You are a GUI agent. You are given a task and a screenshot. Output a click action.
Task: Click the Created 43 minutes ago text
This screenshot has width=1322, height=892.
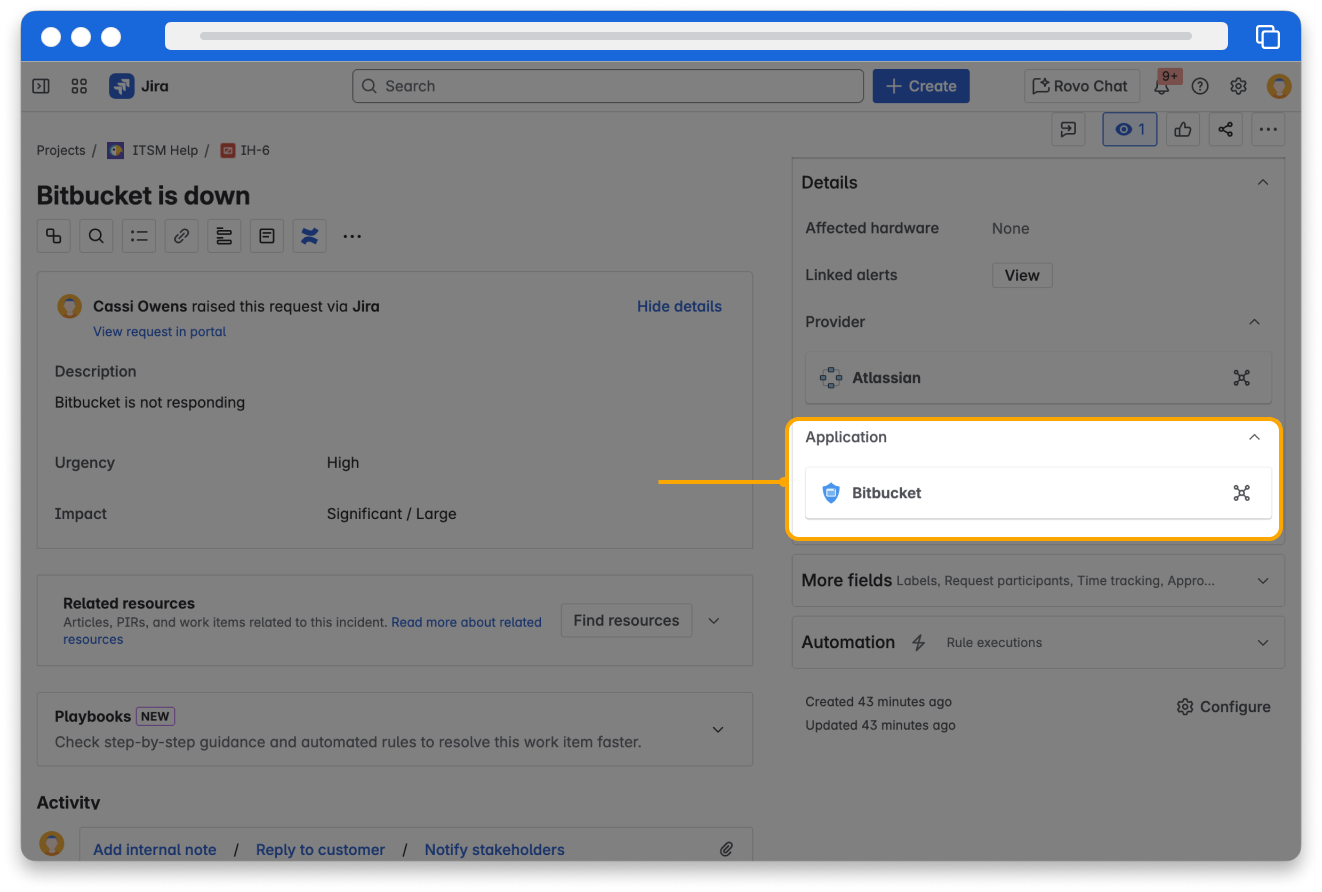click(x=878, y=702)
